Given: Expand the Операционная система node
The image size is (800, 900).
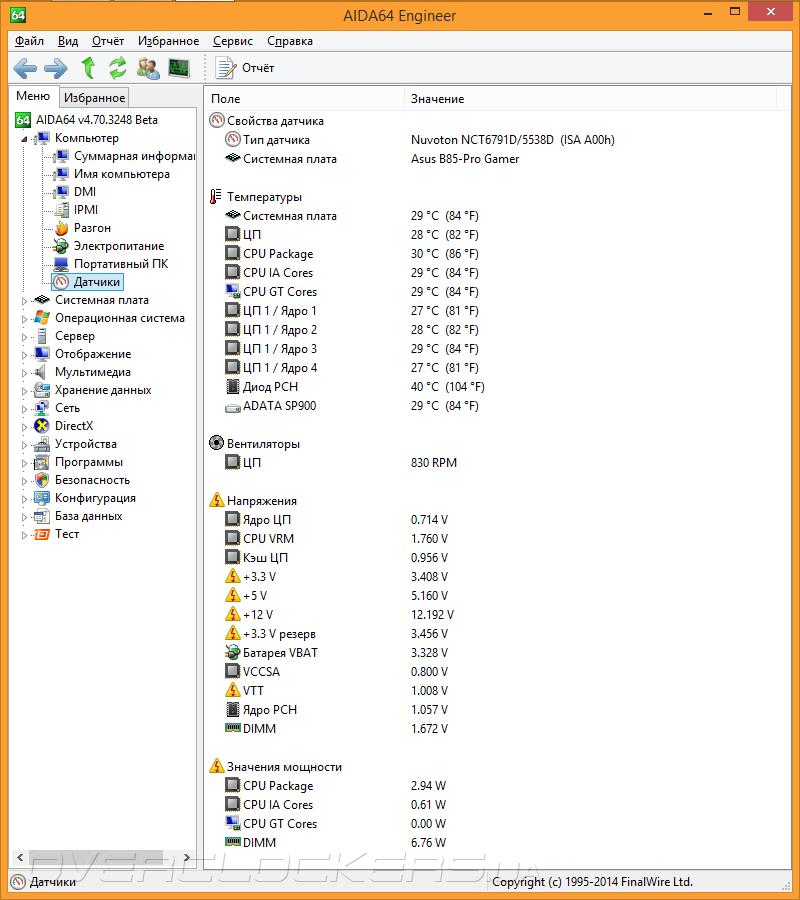Looking at the screenshot, I should pyautogui.click(x=24, y=319).
